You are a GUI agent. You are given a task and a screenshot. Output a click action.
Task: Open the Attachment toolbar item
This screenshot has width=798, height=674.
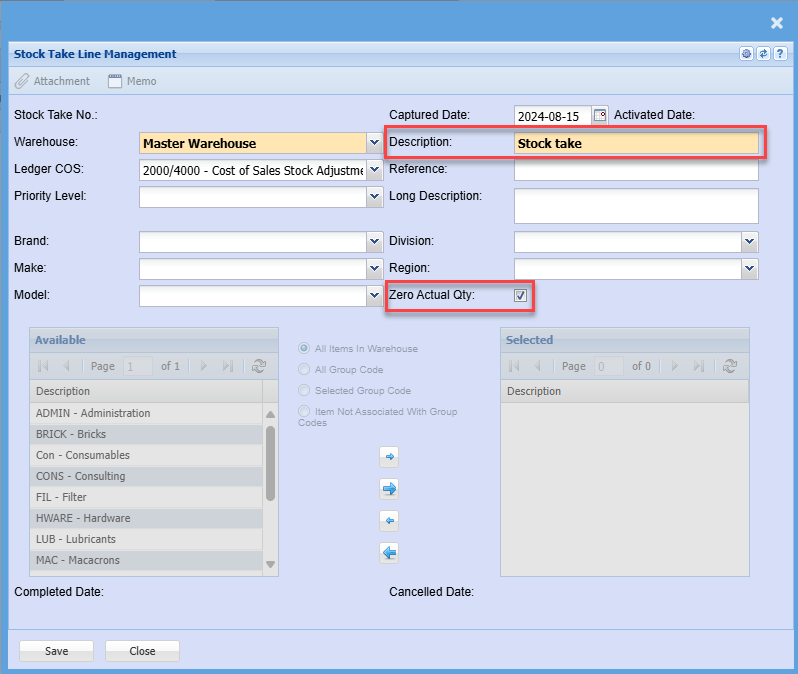pos(52,81)
